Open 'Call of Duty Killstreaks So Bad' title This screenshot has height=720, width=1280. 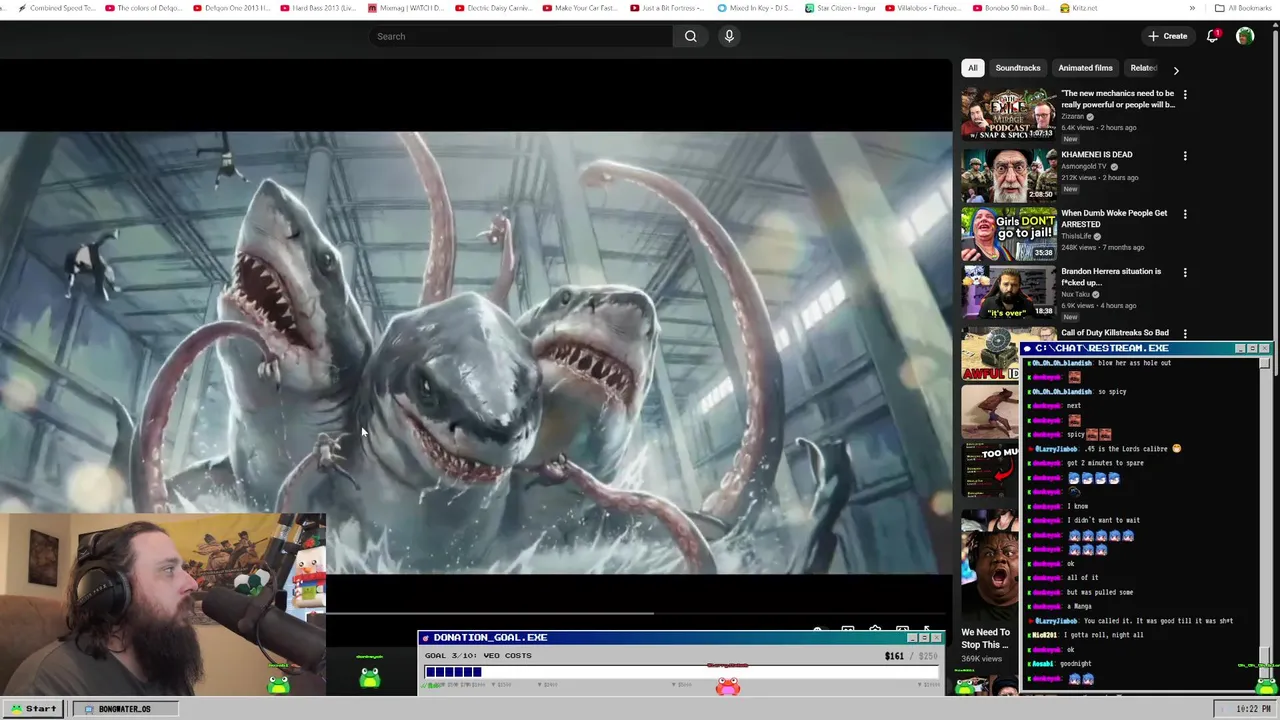[1115, 333]
